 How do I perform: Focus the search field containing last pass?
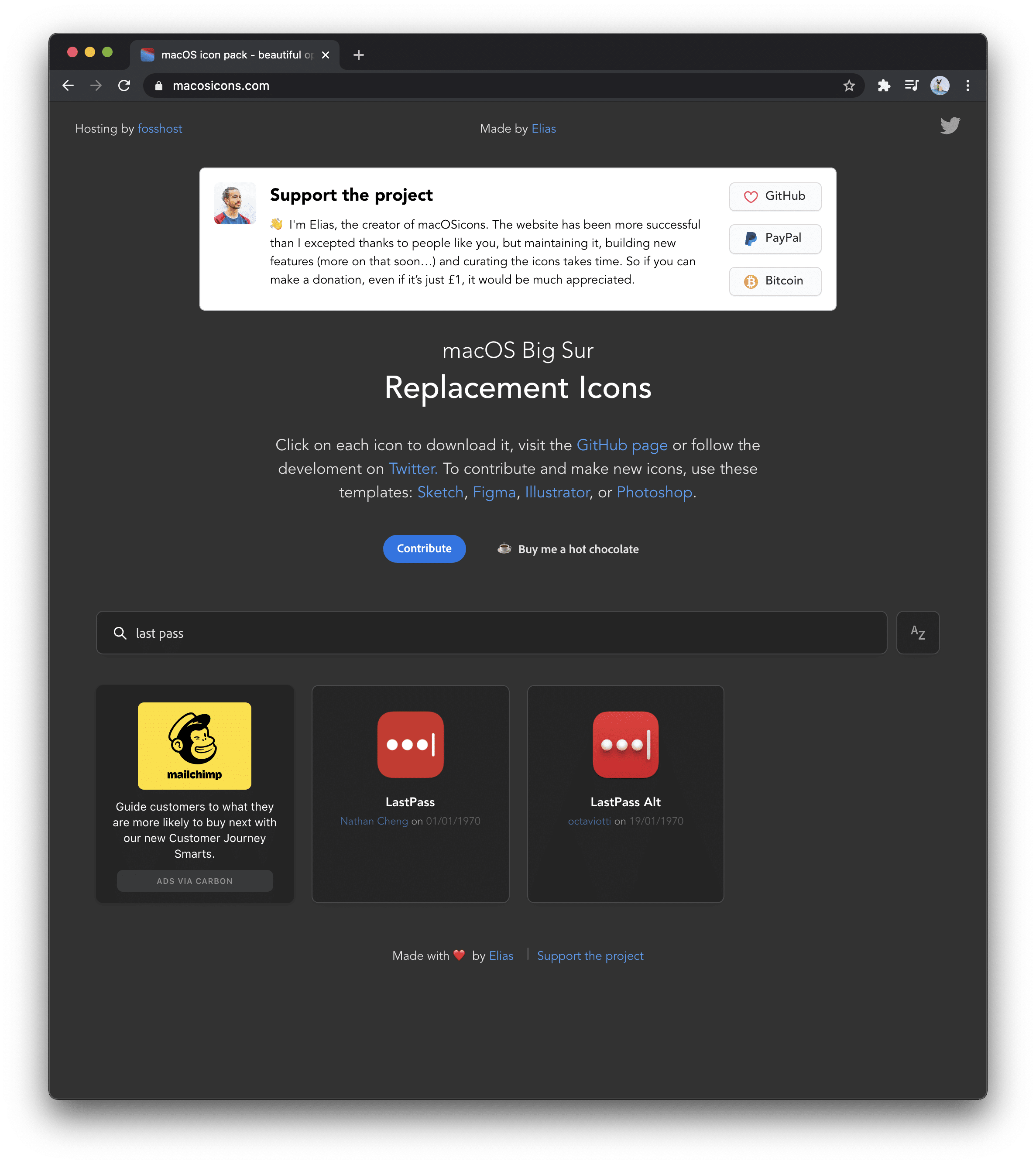click(491, 633)
